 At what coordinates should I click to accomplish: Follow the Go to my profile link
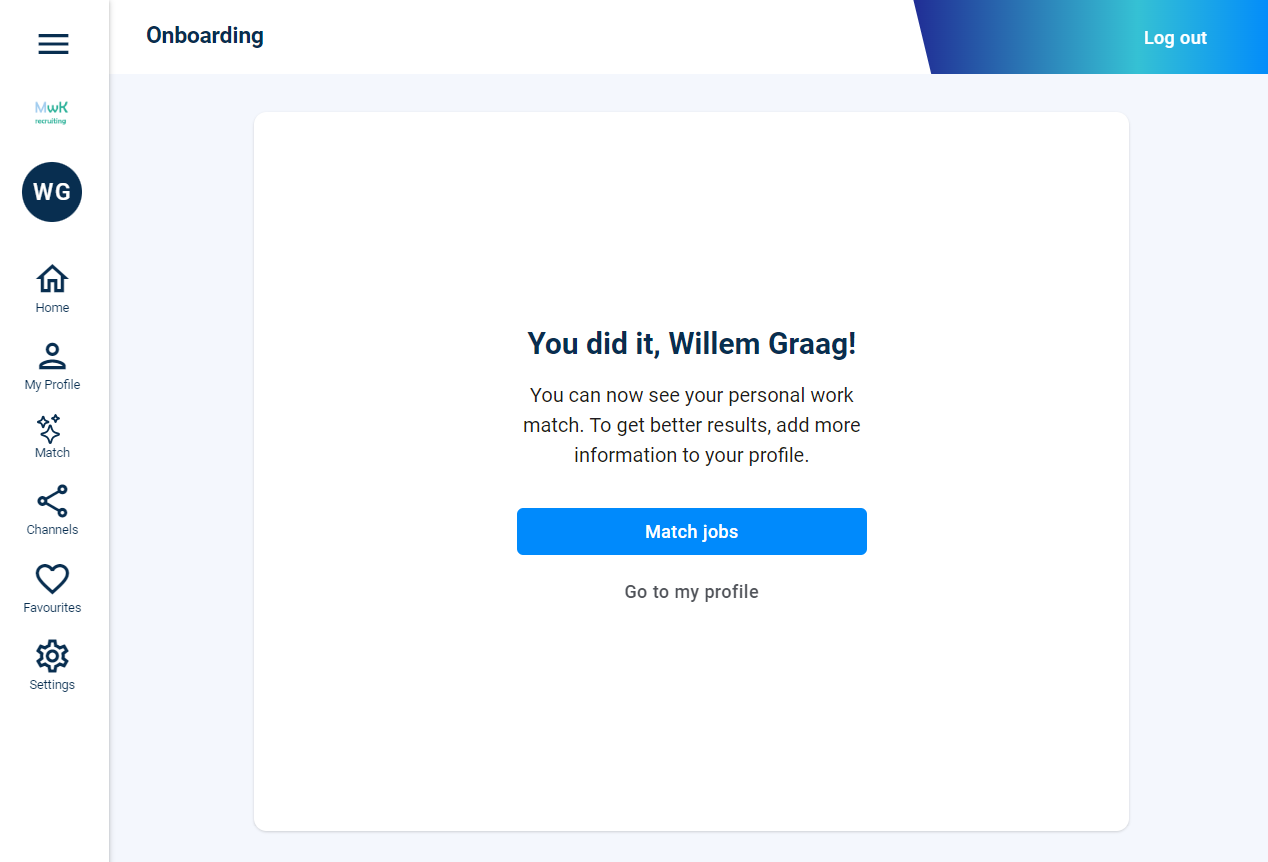pyautogui.click(x=692, y=592)
